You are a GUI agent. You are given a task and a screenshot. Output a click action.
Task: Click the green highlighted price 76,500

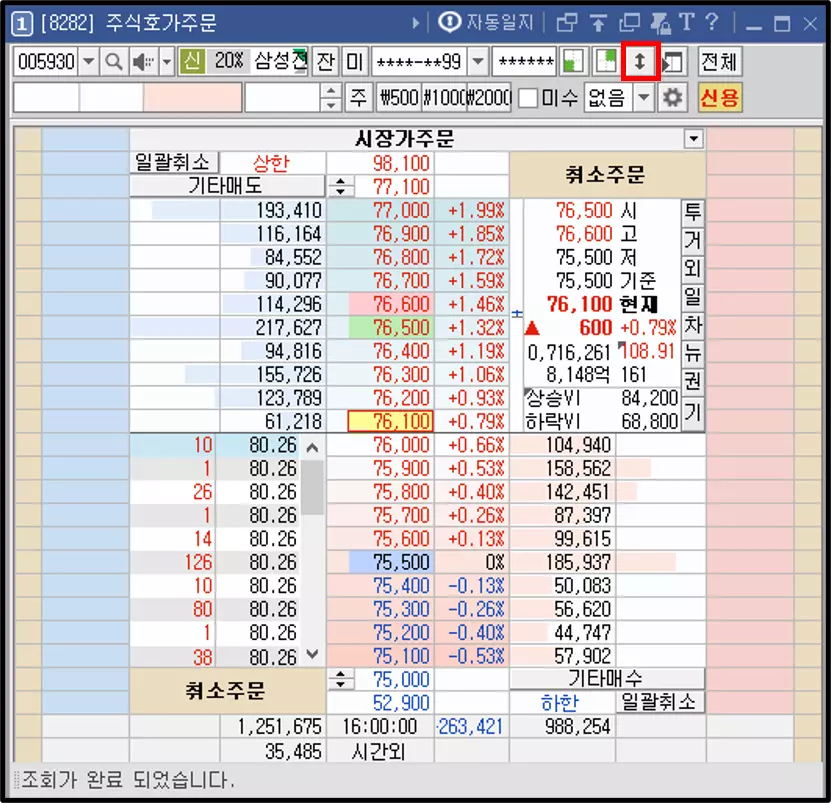point(392,328)
